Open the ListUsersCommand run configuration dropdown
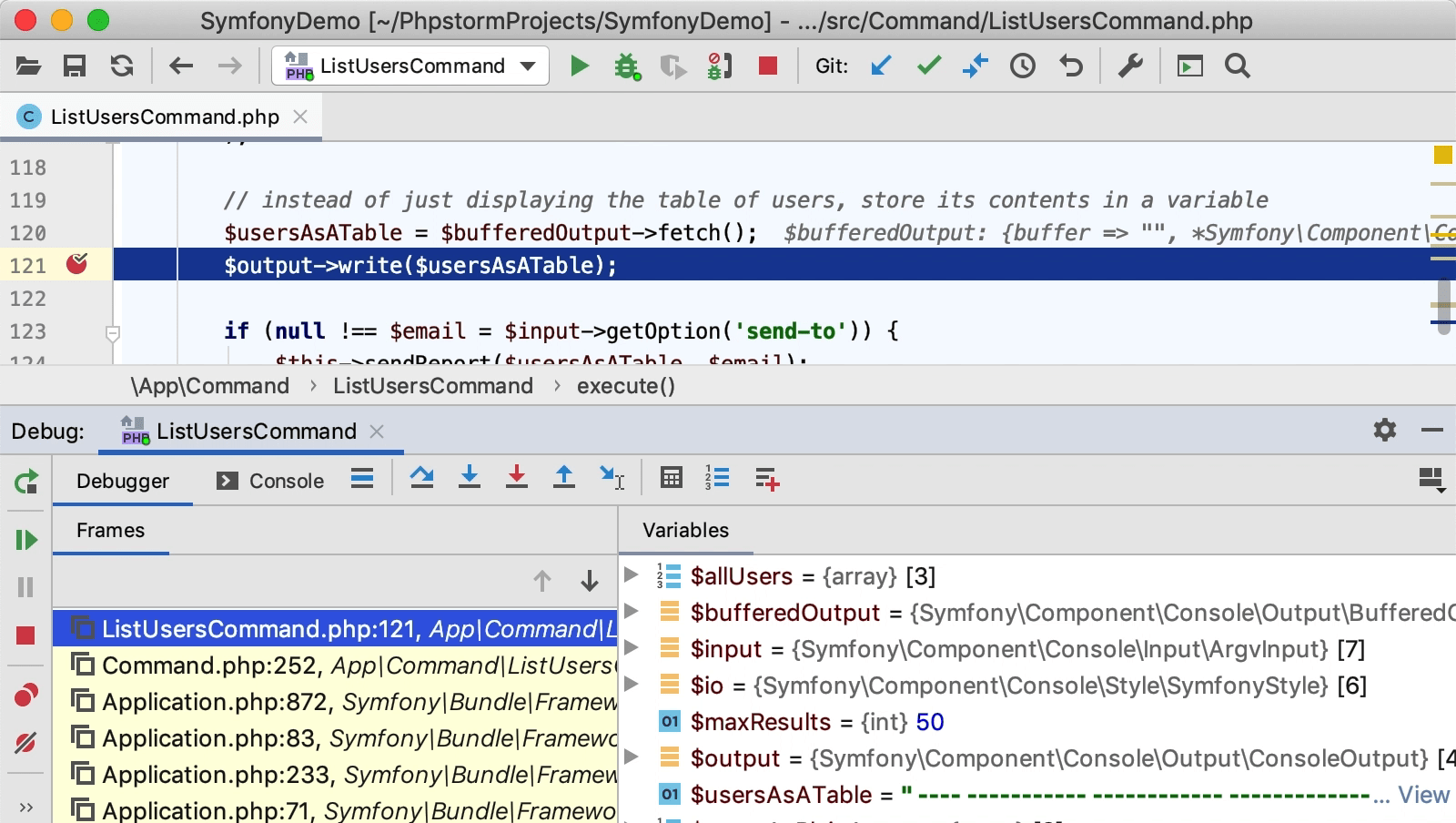The image size is (1456, 823). pos(528,66)
